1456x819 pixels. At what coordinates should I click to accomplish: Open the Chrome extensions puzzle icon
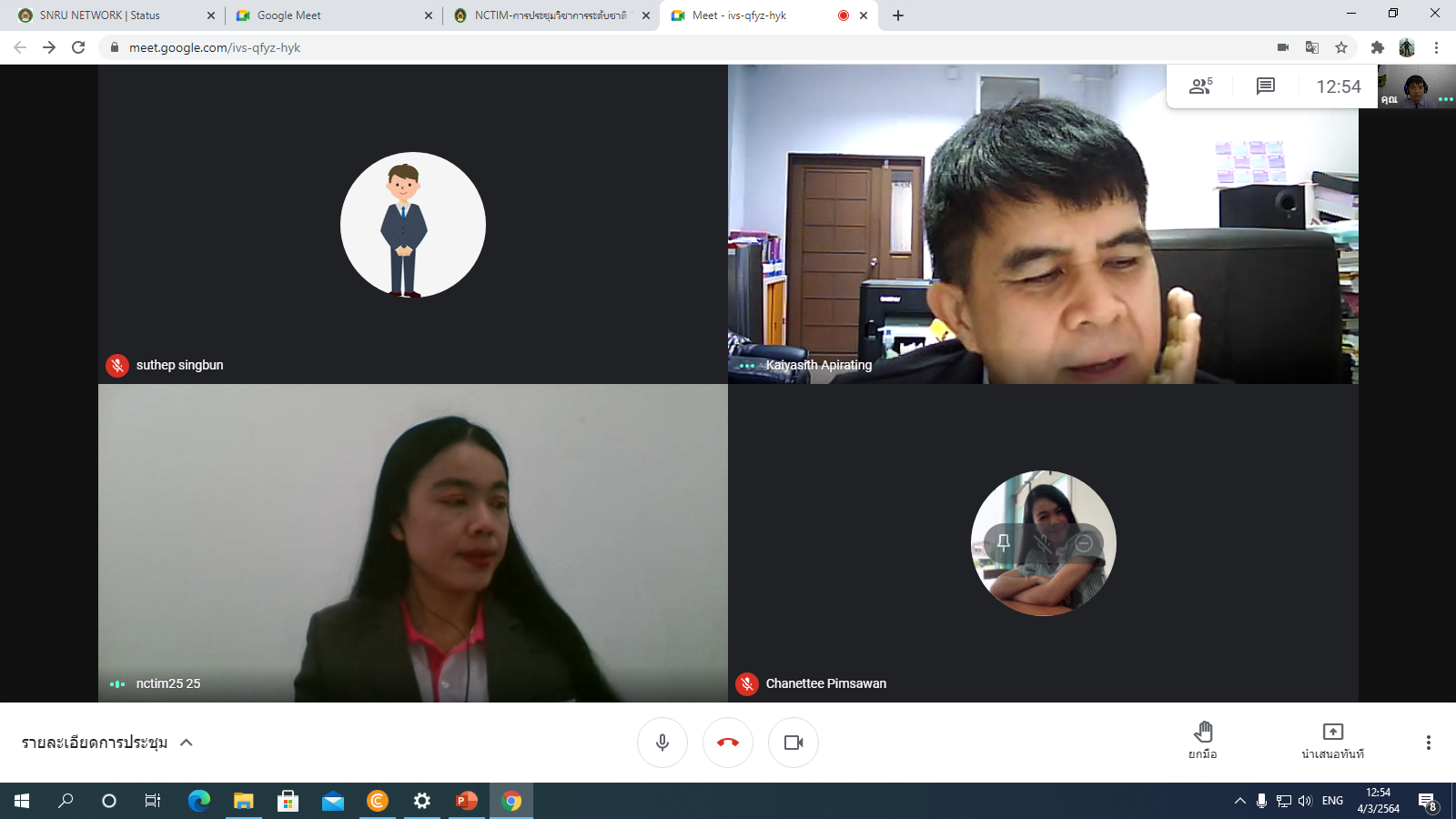click(x=1377, y=47)
